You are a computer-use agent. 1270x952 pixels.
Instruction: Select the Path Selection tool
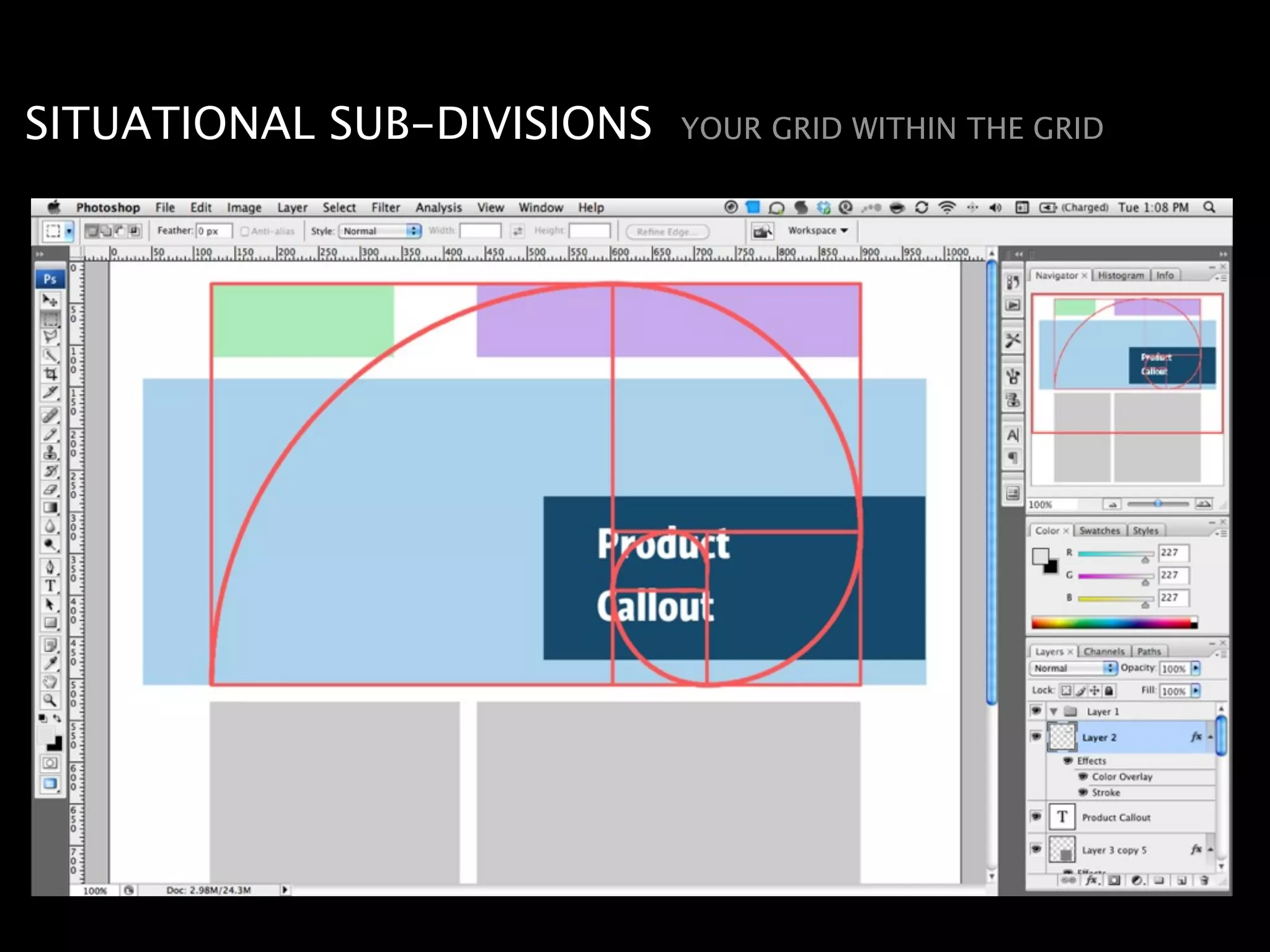click(x=50, y=605)
